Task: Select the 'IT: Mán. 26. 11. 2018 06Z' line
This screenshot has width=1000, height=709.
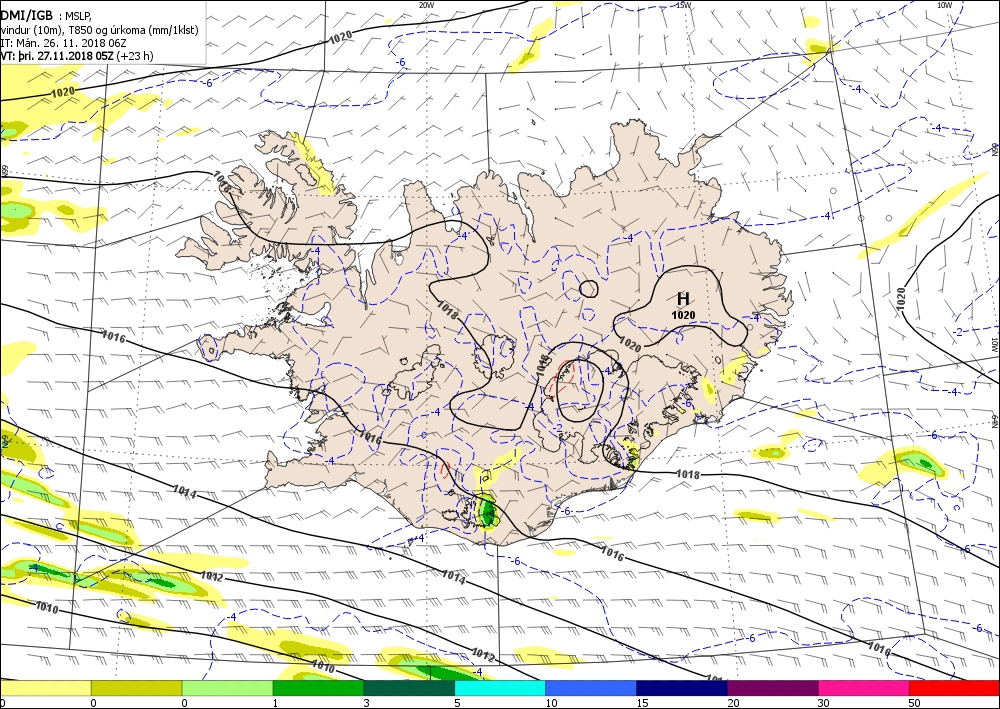Action: (63, 43)
